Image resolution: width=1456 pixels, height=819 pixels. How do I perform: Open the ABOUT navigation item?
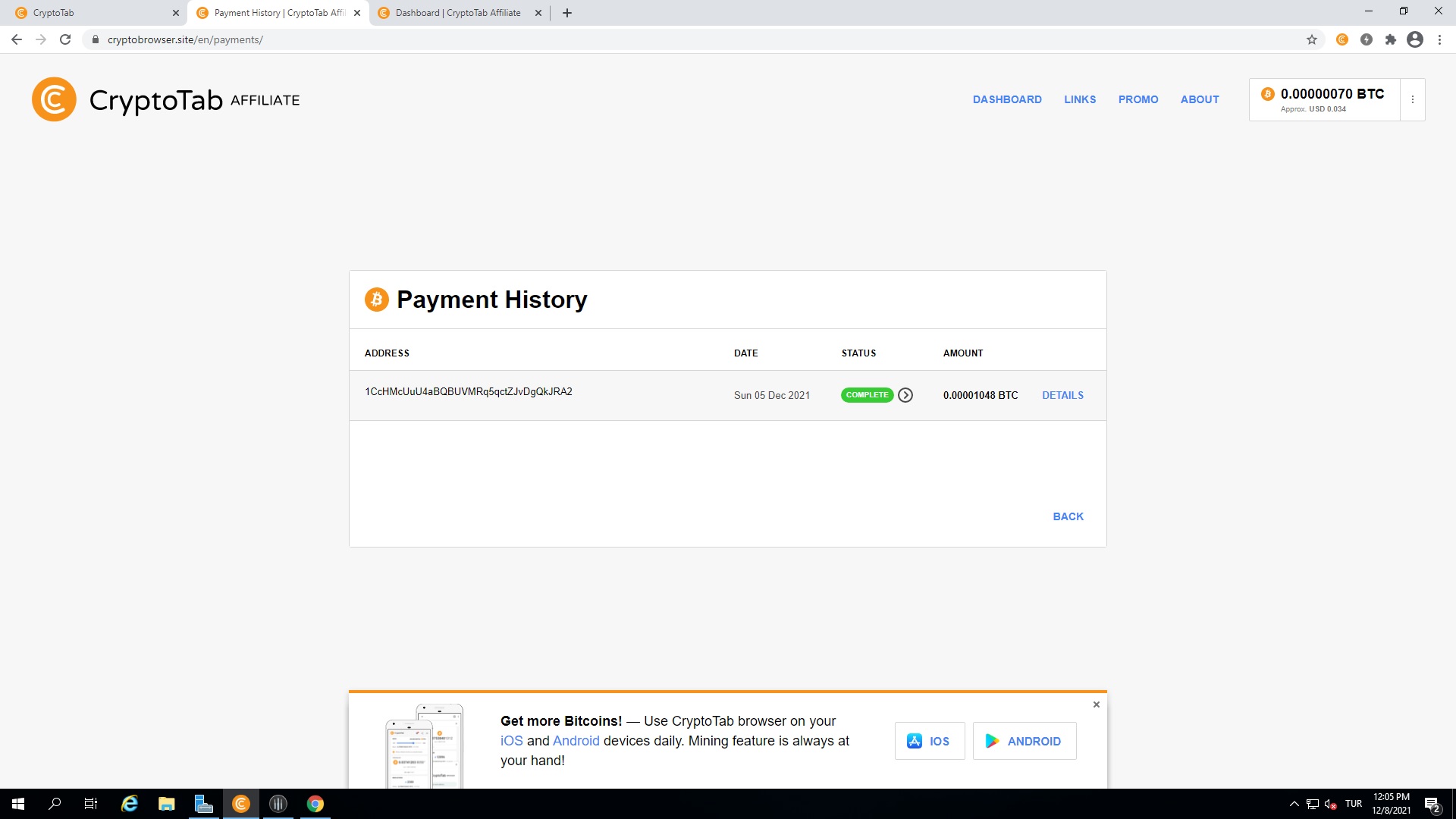pyautogui.click(x=1200, y=99)
